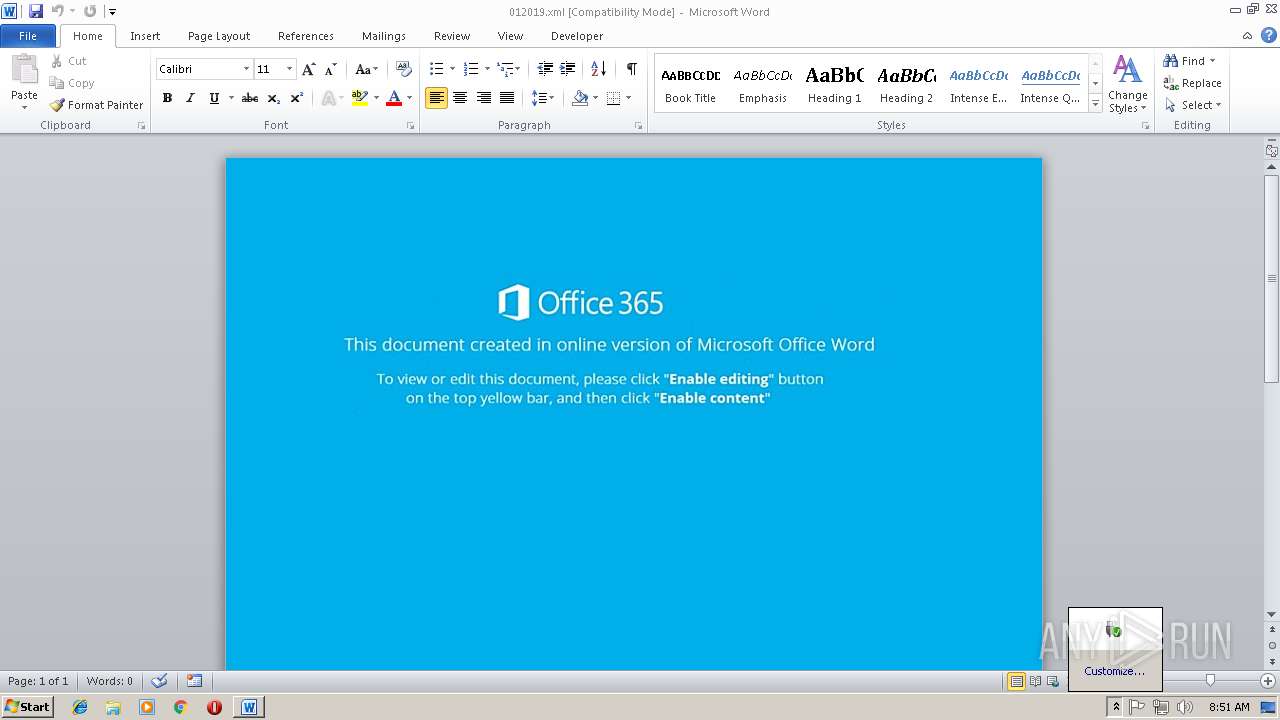Click the Find binoculars icon
This screenshot has height=720, width=1280.
1170,61
